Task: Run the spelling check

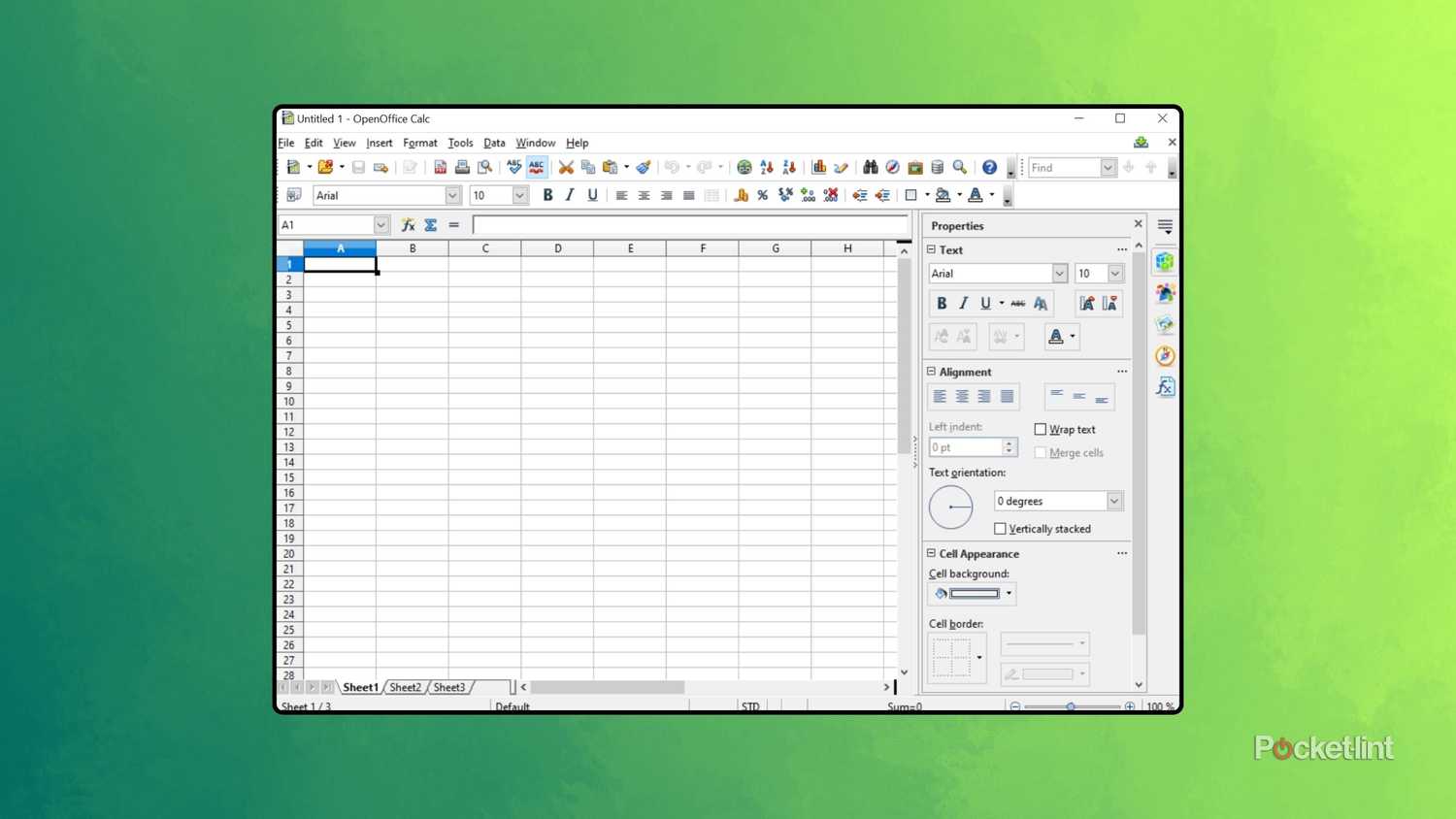Action: click(x=513, y=166)
